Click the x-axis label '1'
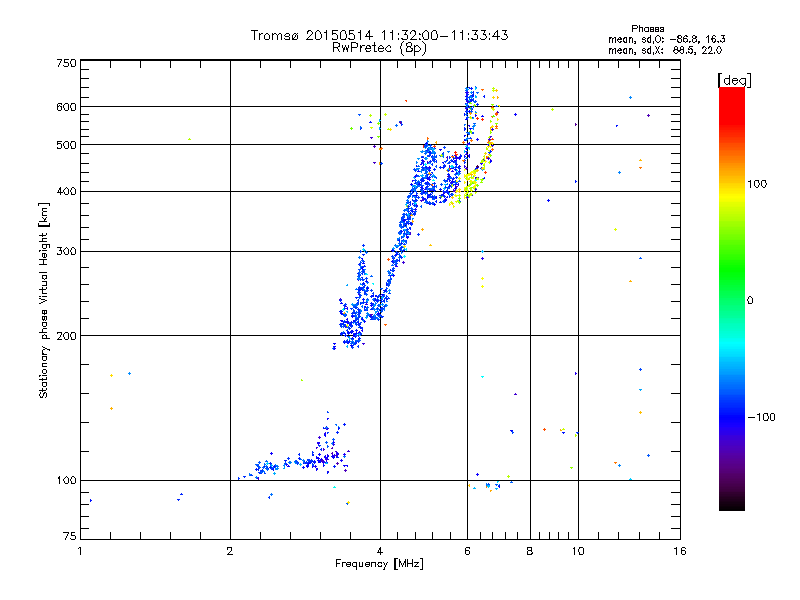This screenshot has width=800, height=600. pyautogui.click(x=80, y=551)
